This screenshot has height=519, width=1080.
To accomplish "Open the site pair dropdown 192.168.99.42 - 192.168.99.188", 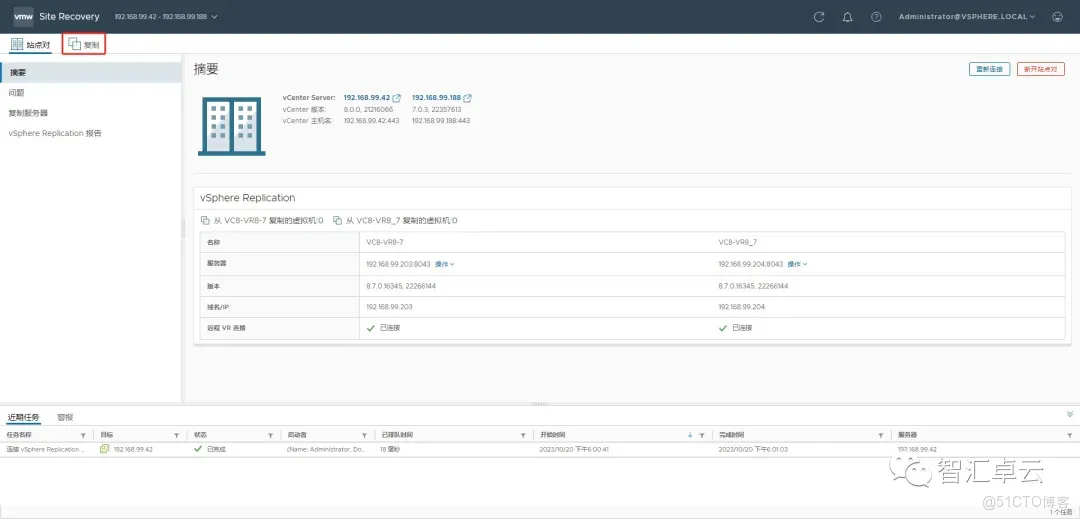I will tap(166, 17).
